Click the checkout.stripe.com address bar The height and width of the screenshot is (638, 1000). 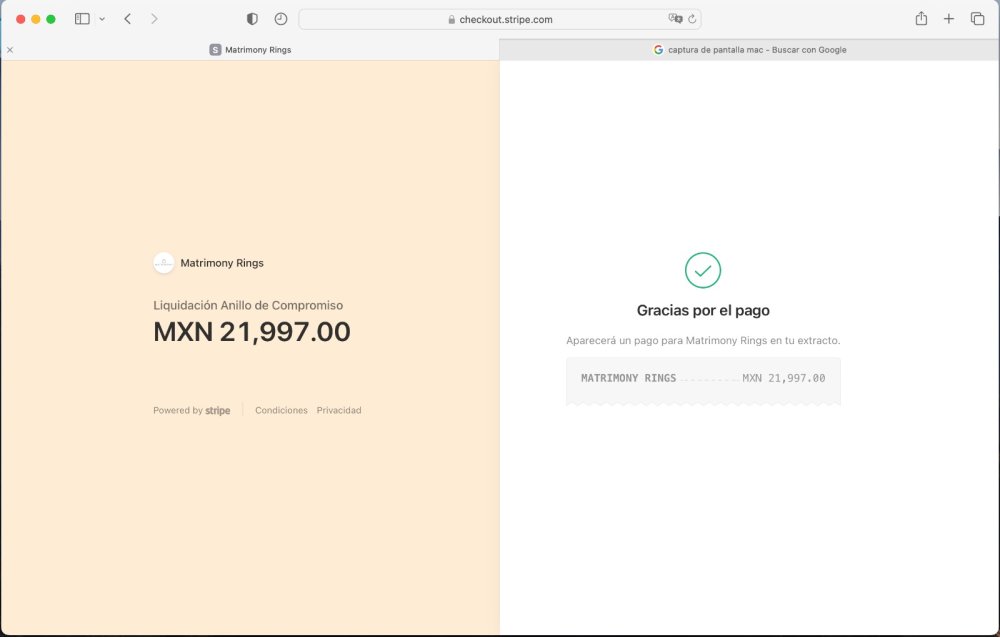(x=499, y=19)
